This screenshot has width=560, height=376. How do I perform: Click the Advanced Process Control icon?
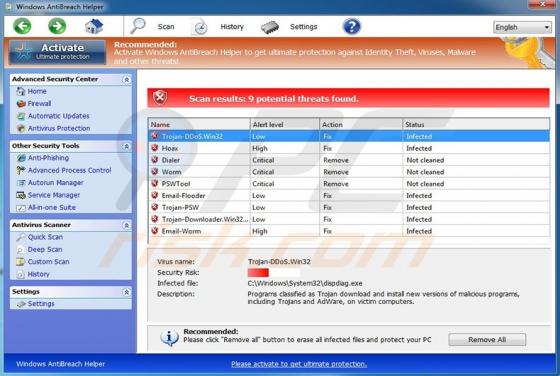(21, 170)
